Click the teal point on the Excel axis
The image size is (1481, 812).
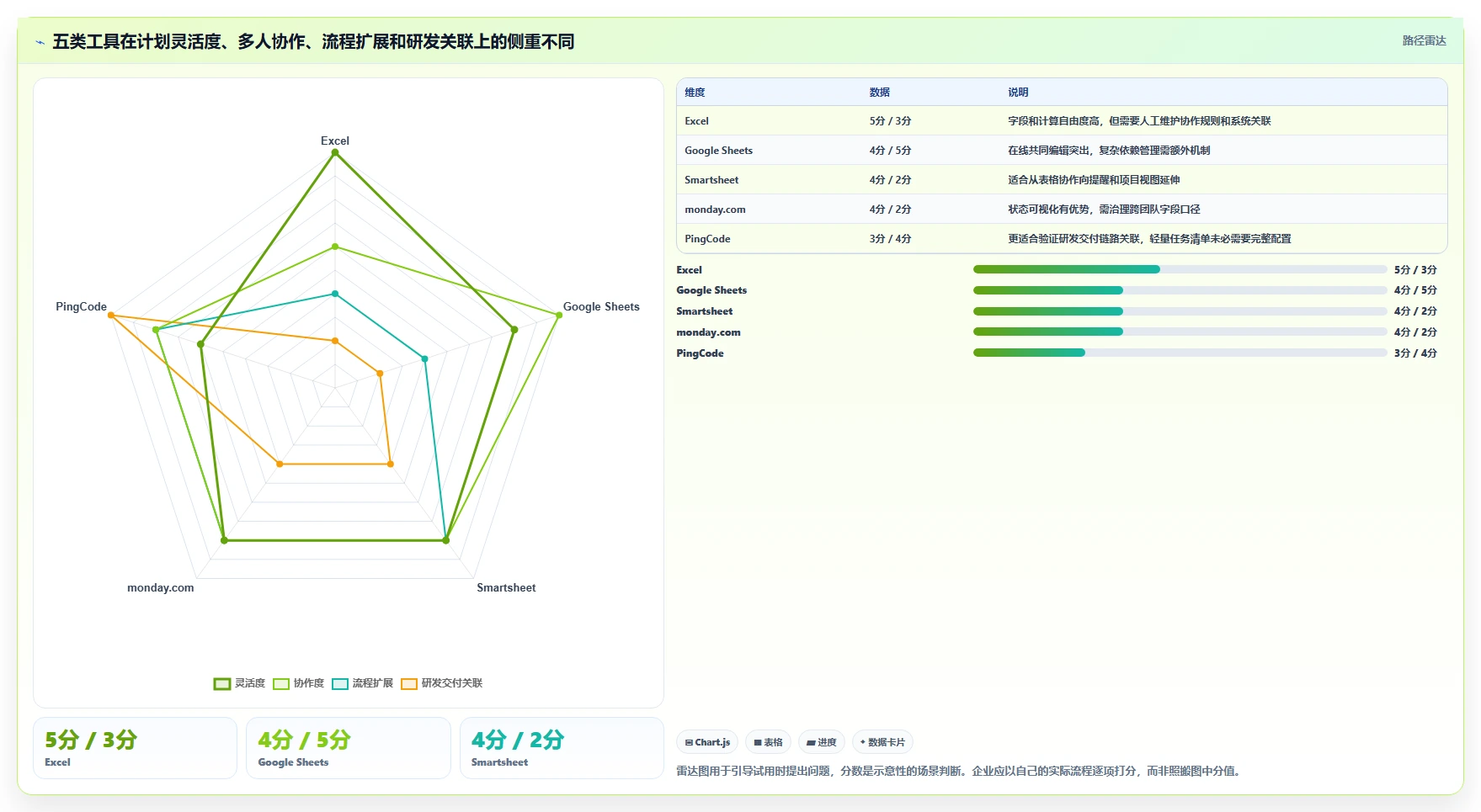pyautogui.click(x=335, y=294)
